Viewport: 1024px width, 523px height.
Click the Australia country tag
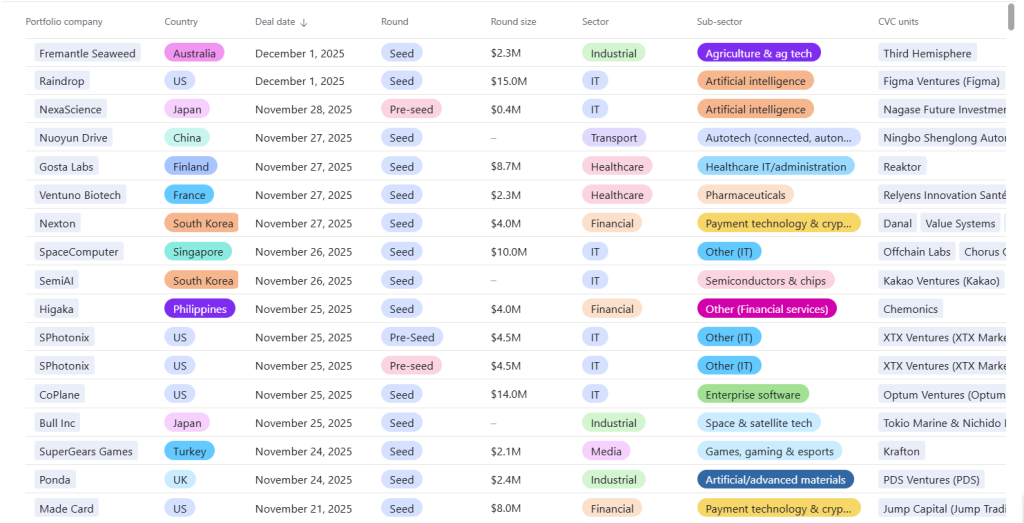(194, 53)
